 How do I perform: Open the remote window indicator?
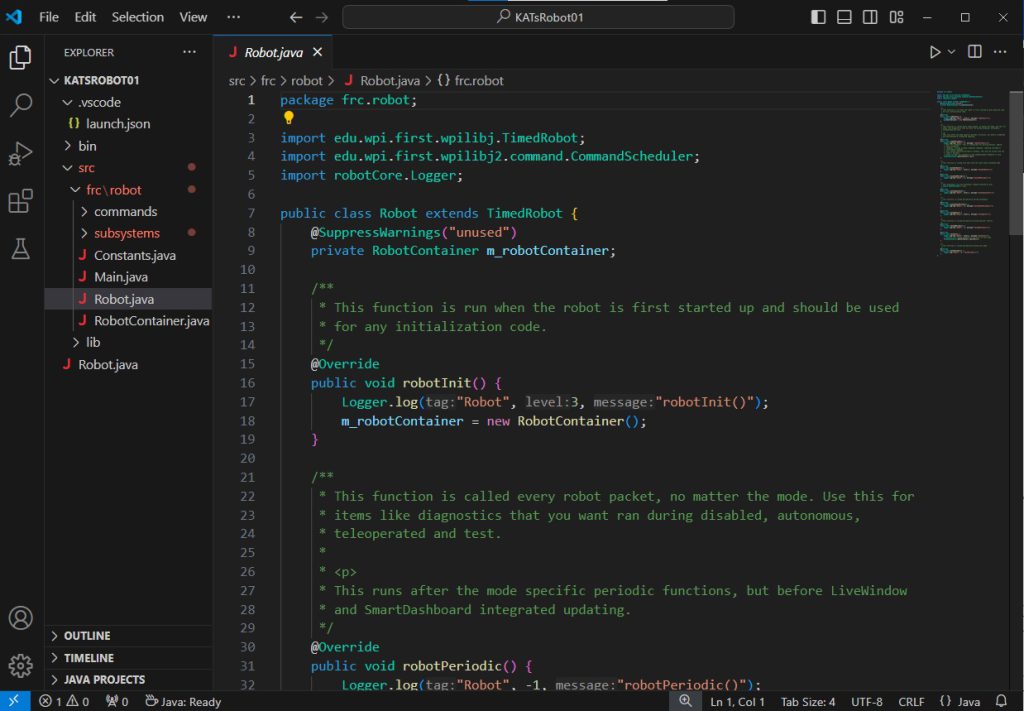pyautogui.click(x=14, y=702)
